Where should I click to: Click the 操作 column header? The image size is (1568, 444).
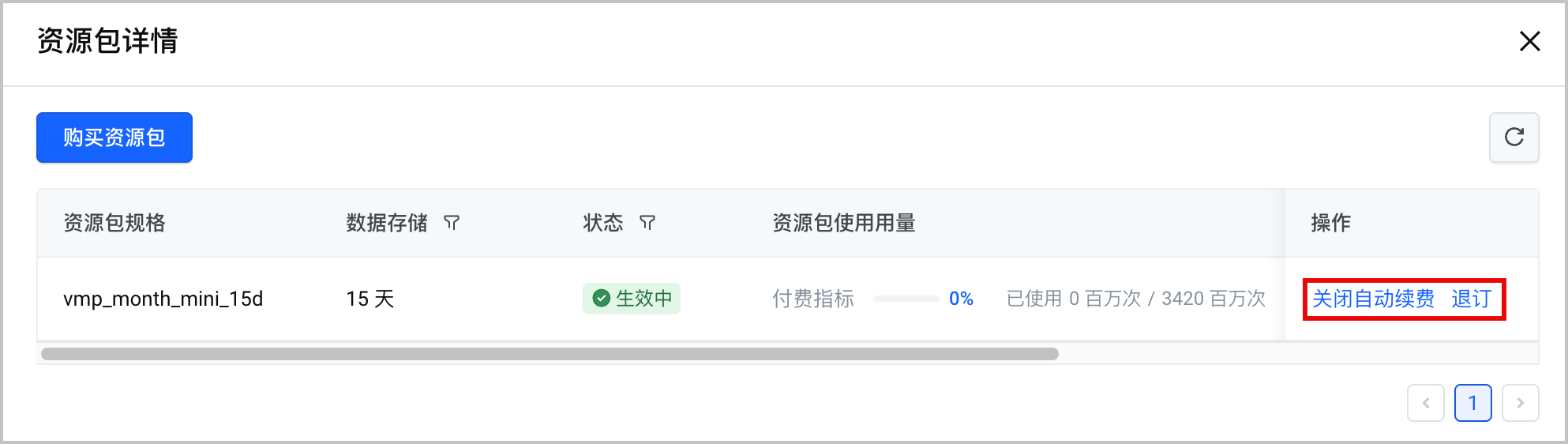(1330, 223)
